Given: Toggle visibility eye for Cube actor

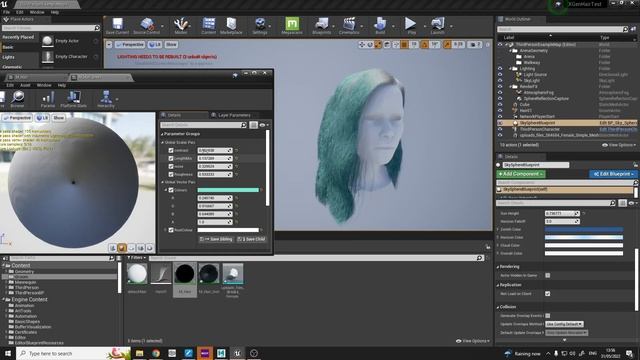Looking at the screenshot, I should pos(500,104).
